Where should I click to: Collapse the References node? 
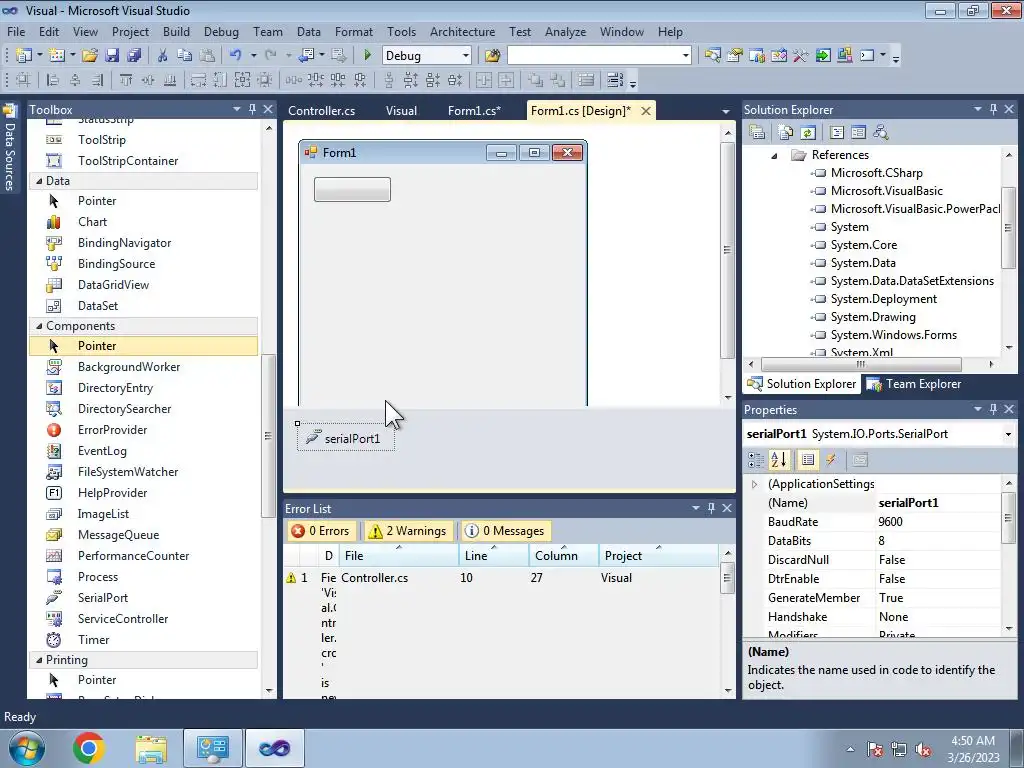[x=774, y=155]
